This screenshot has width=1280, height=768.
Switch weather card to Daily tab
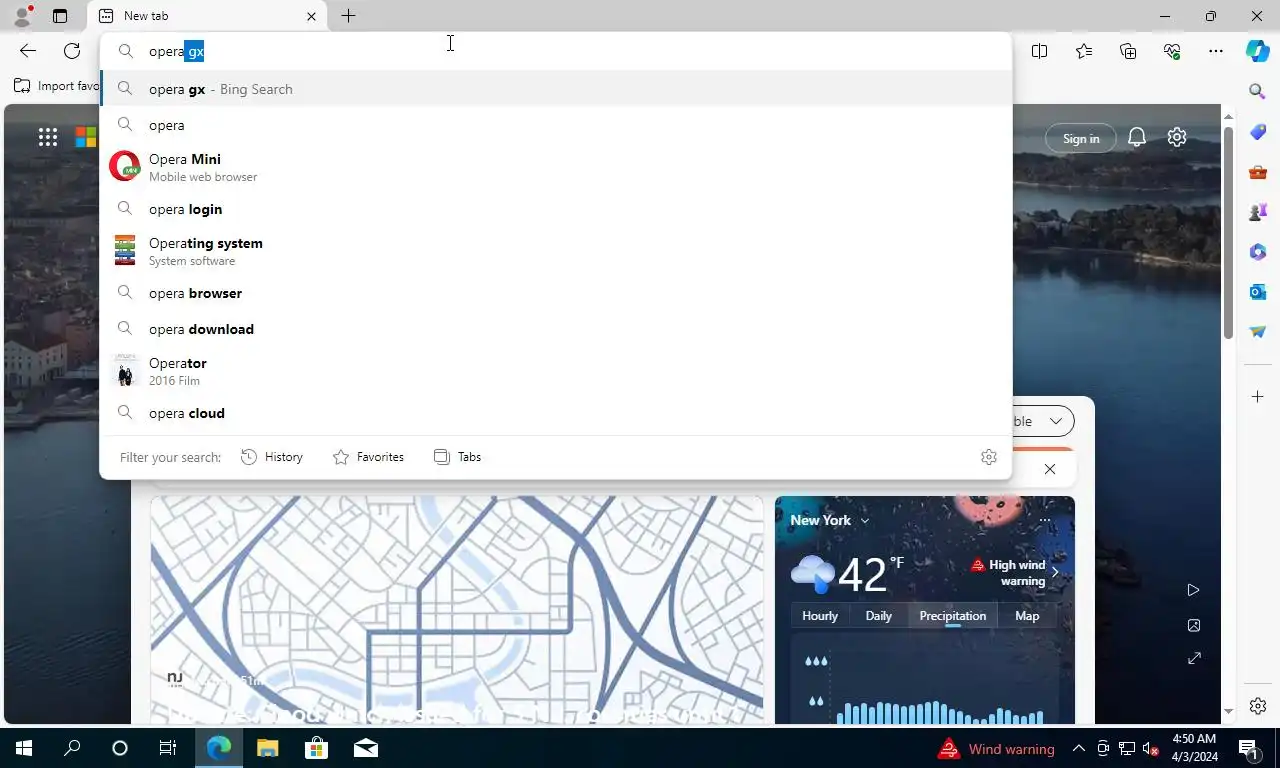click(879, 616)
